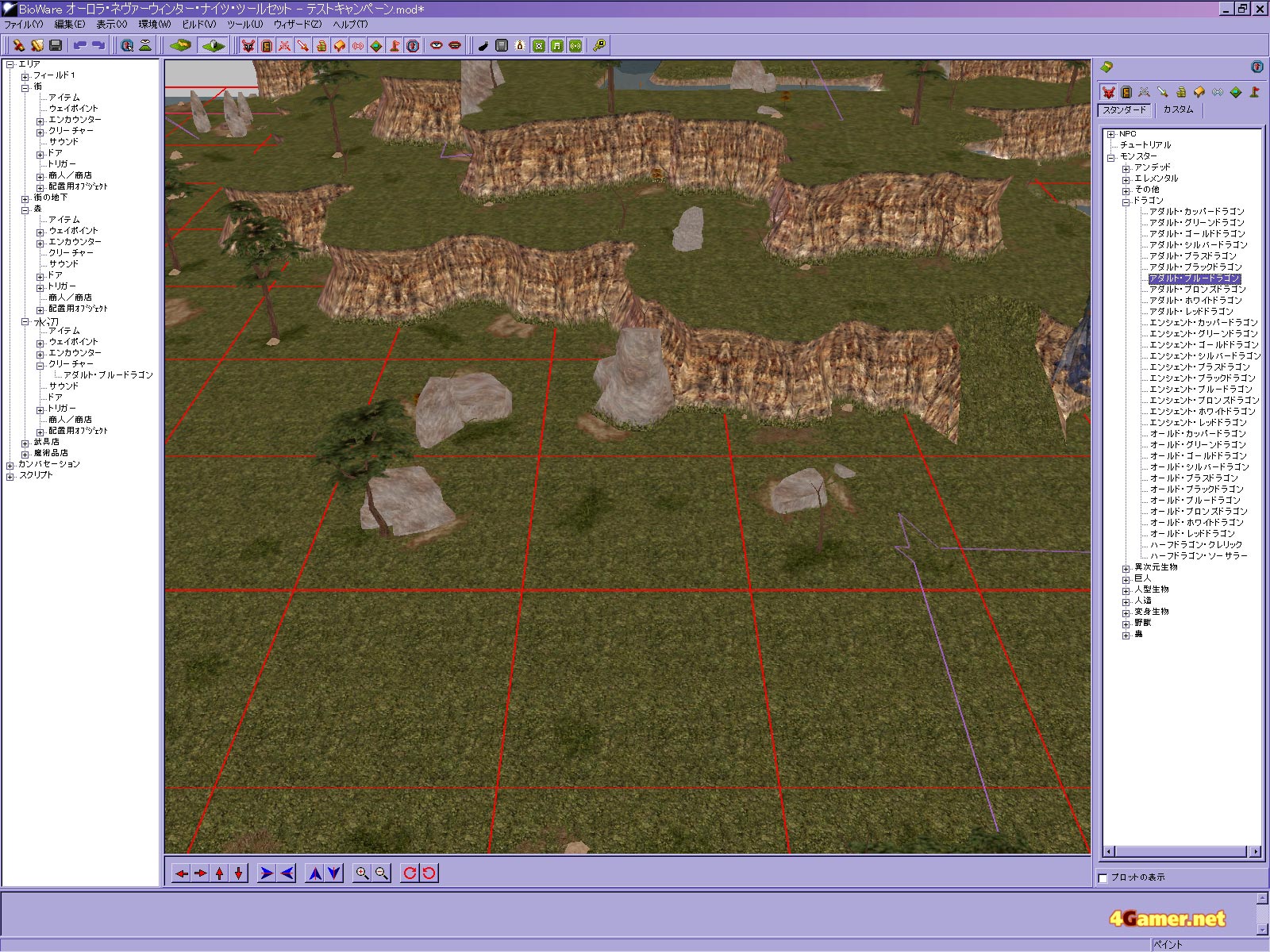
Task: Select the flag waypoint tool in the top toolbar
Action: point(394,46)
